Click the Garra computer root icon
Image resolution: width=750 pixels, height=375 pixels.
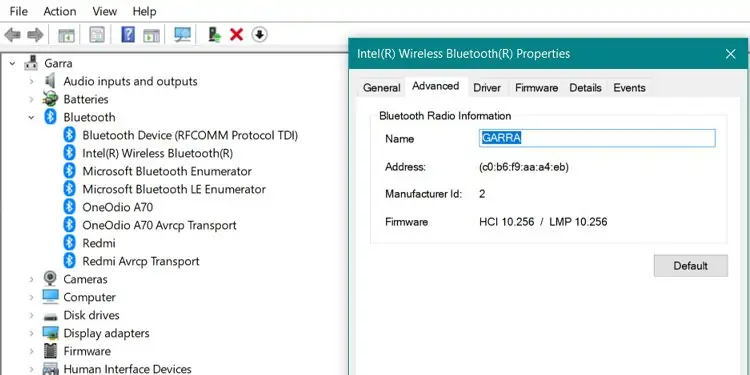[x=32, y=63]
